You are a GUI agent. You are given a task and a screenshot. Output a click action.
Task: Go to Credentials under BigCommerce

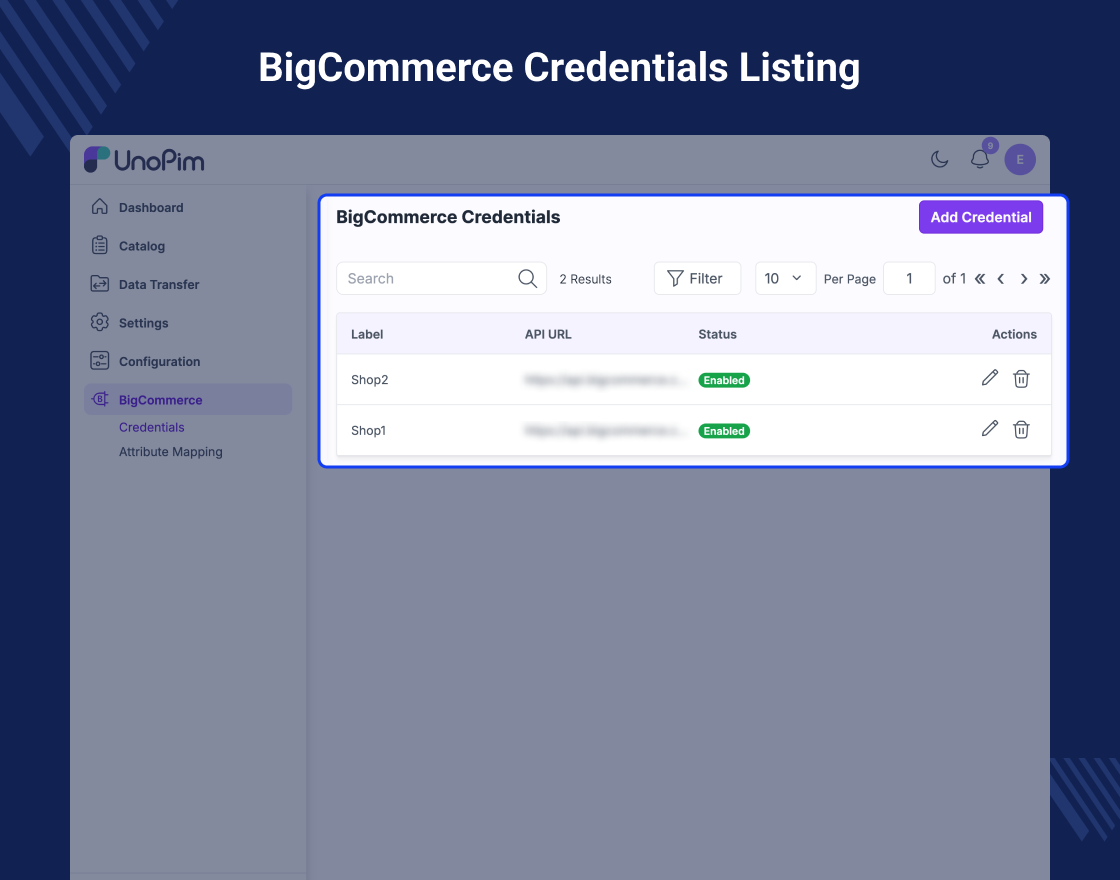point(152,427)
